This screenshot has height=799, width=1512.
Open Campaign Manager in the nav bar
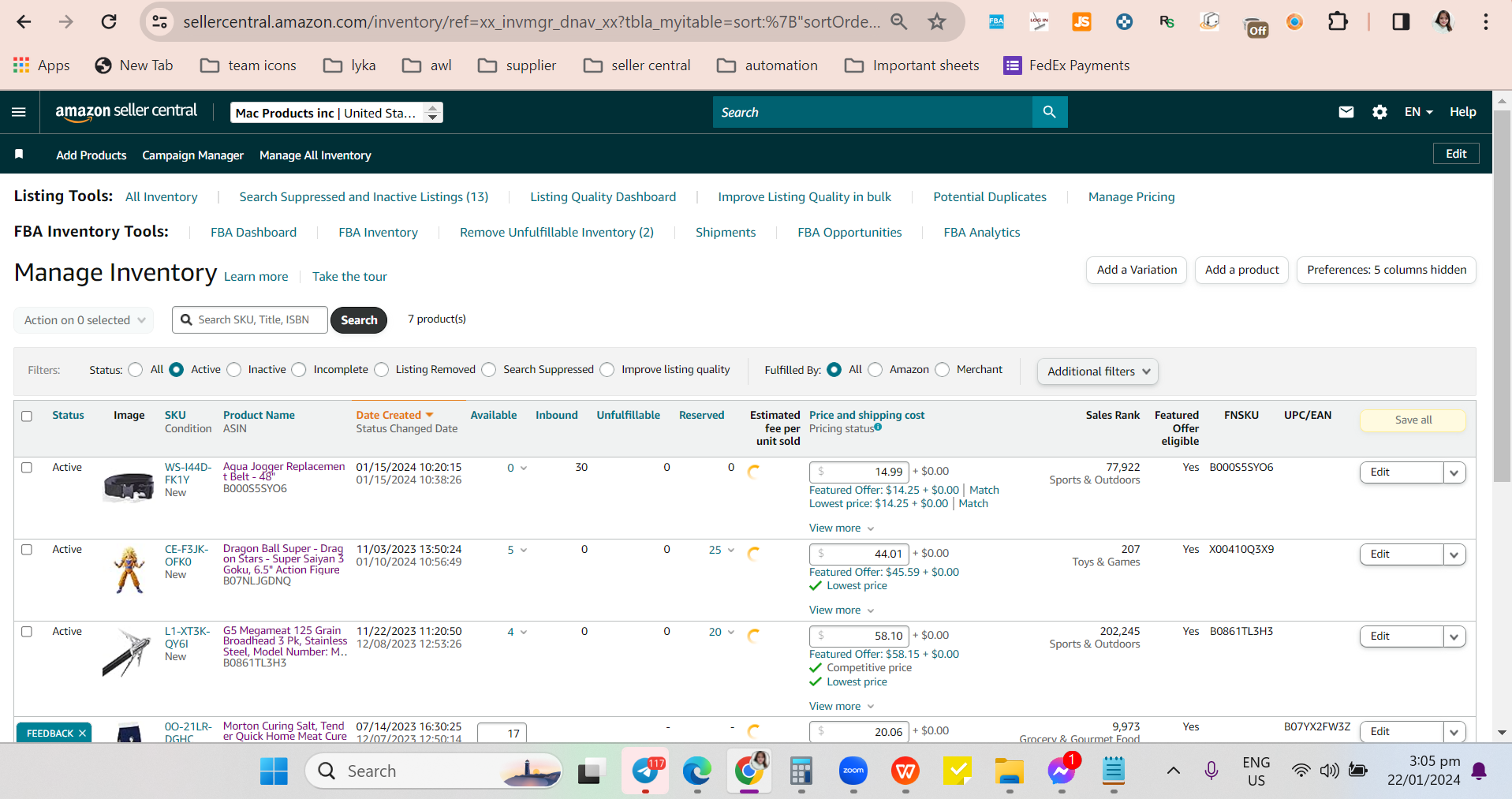pyautogui.click(x=193, y=155)
